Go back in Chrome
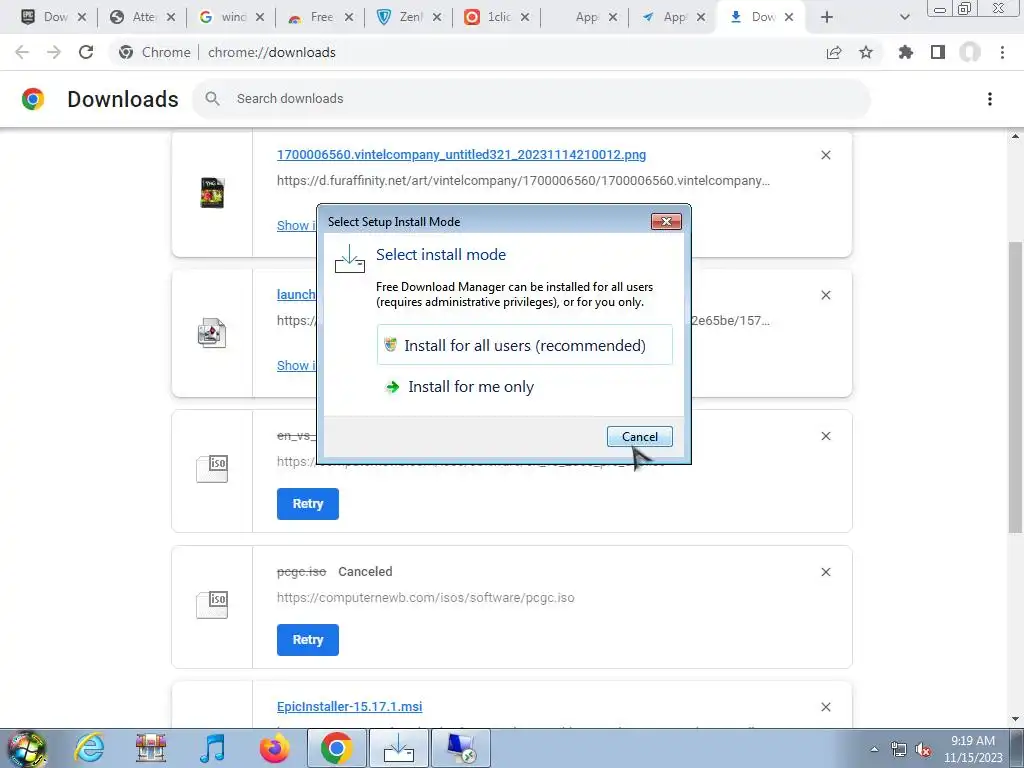 pyautogui.click(x=22, y=52)
